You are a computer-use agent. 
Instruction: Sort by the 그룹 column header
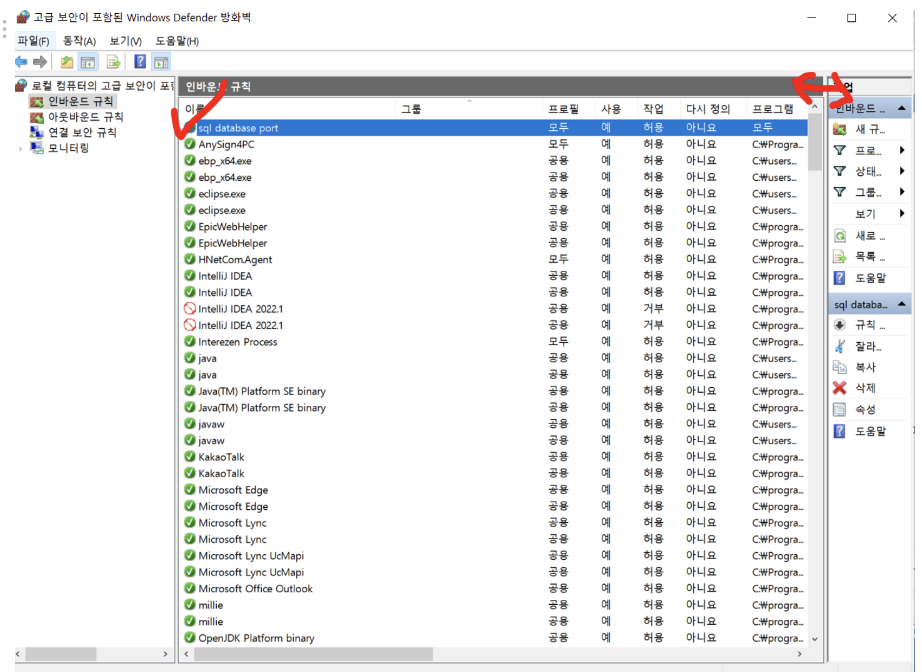[469, 109]
